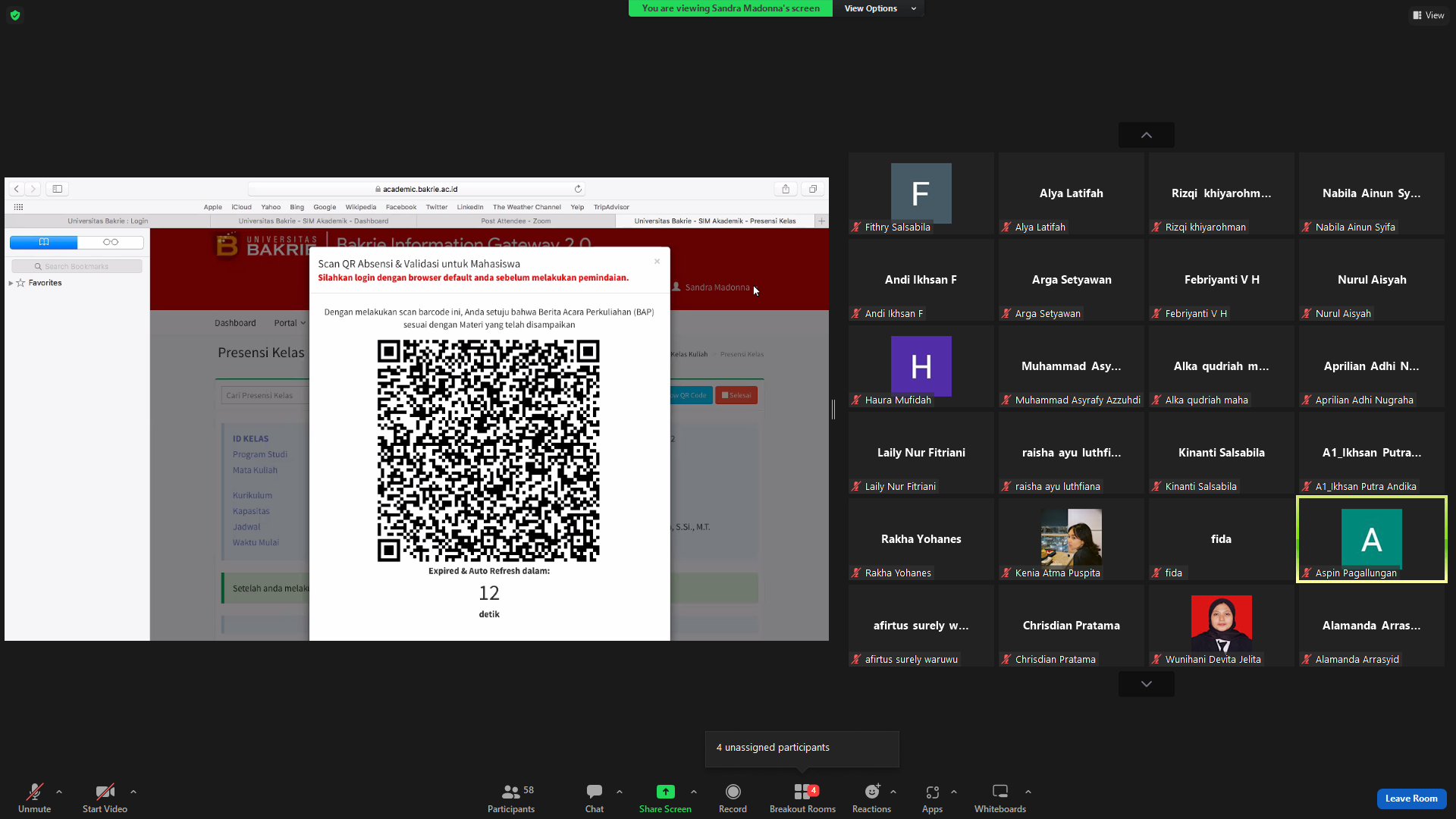1456x819 pixels.
Task: Switch to SIM Akademik Dashboard tab
Action: (313, 221)
